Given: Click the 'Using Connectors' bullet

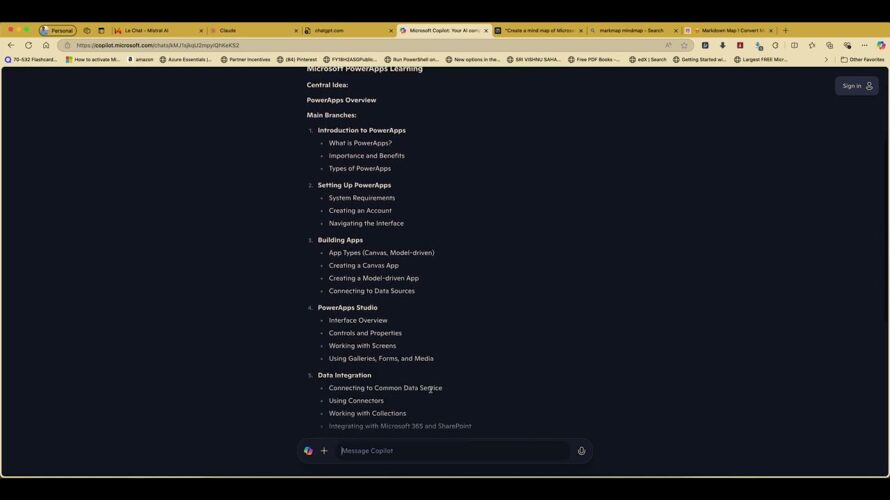Looking at the screenshot, I should pos(356,401).
